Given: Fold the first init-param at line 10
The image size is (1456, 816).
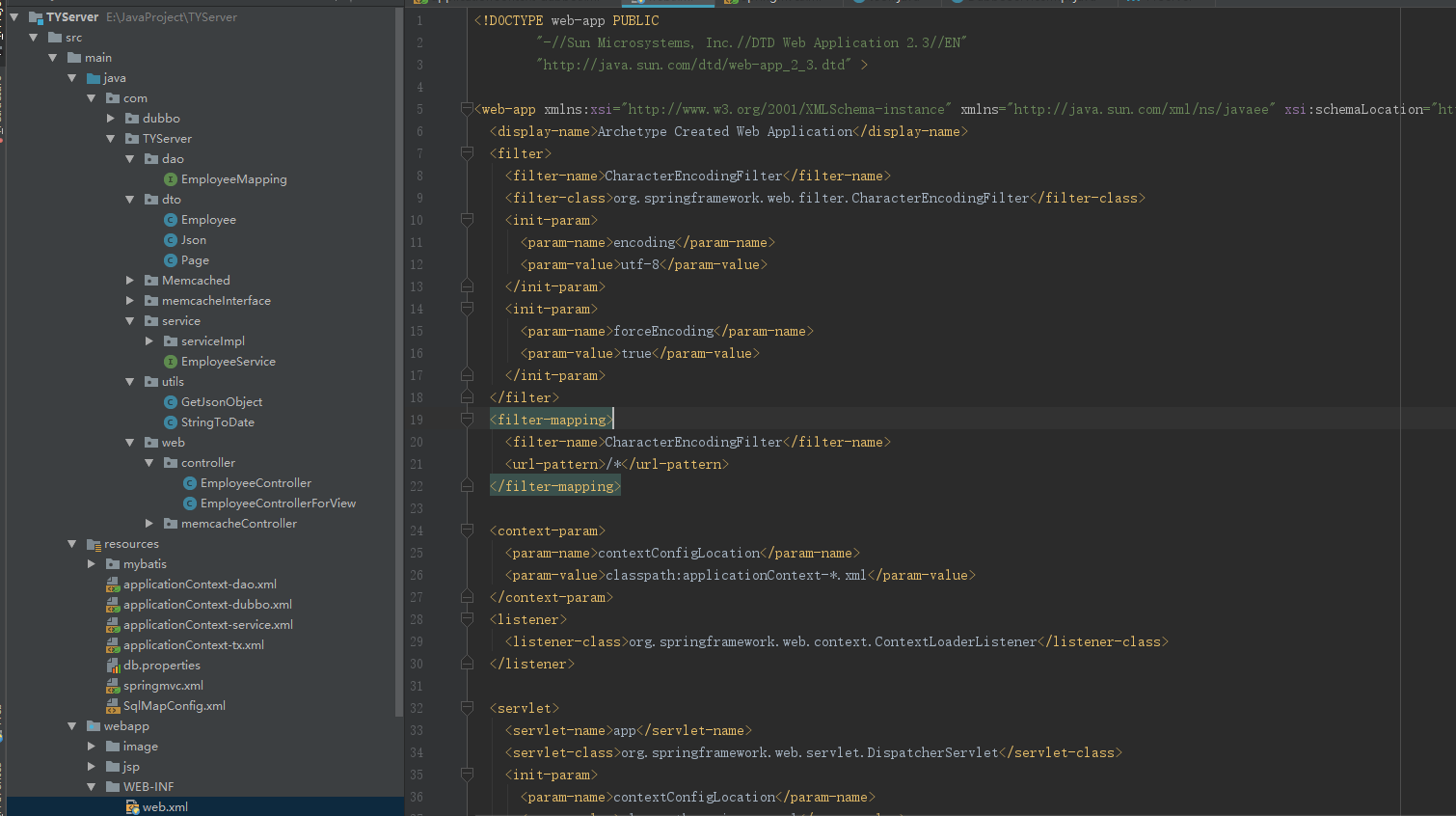Looking at the screenshot, I should pyautogui.click(x=467, y=220).
